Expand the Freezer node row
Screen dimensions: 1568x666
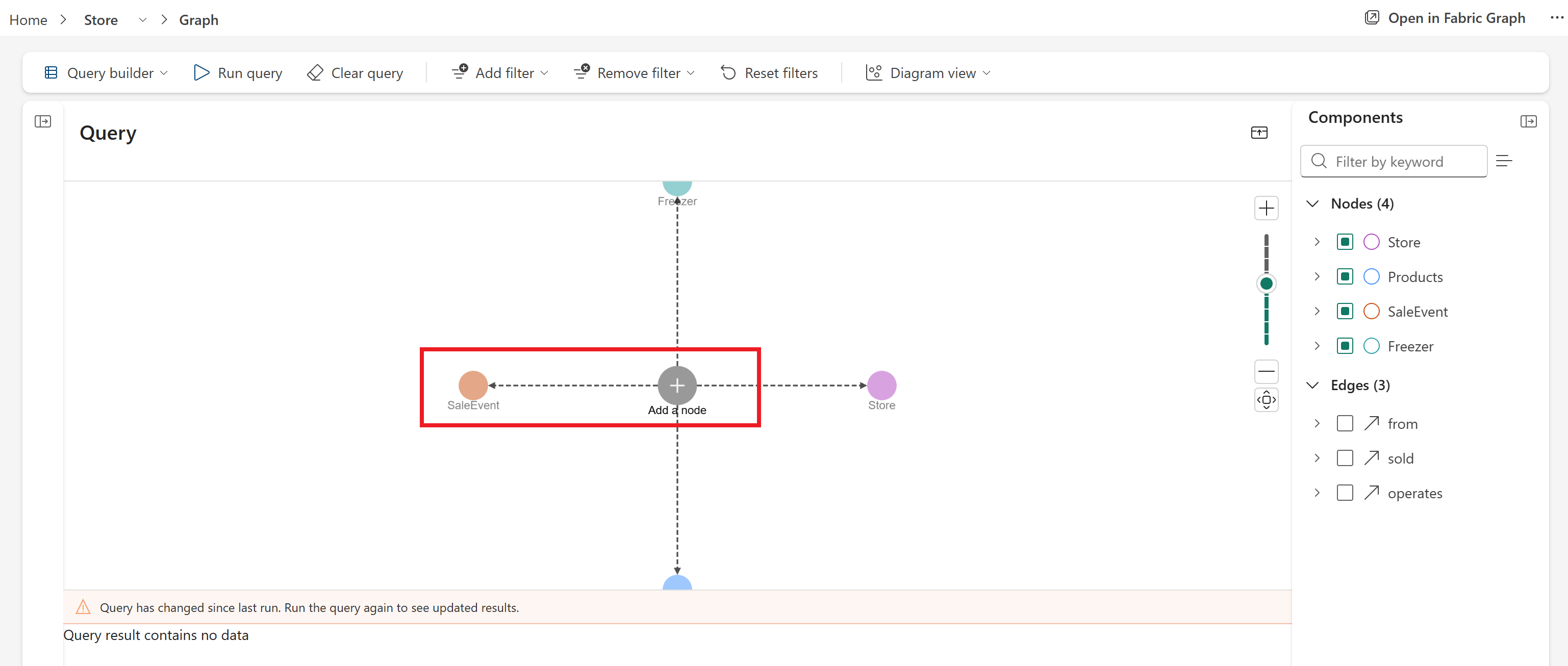coord(1317,346)
